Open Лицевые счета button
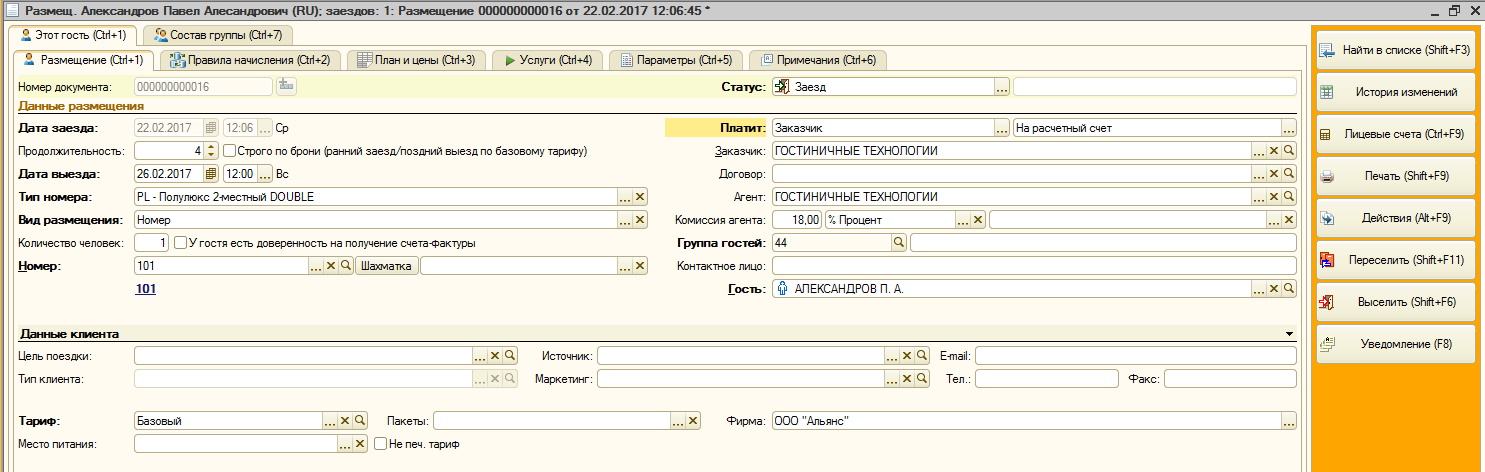This screenshot has height=472, width=1485. [1396, 134]
